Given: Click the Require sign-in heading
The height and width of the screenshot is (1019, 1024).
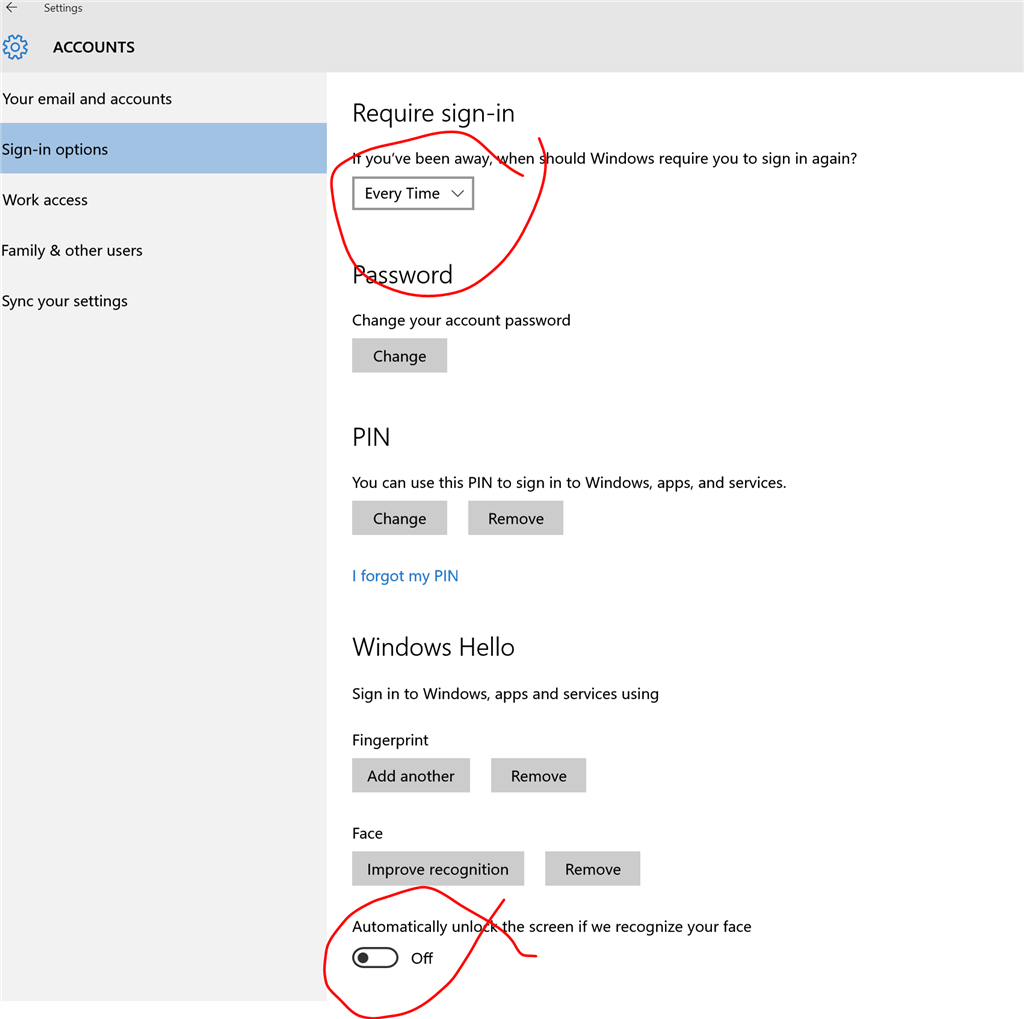Looking at the screenshot, I should pos(433,114).
